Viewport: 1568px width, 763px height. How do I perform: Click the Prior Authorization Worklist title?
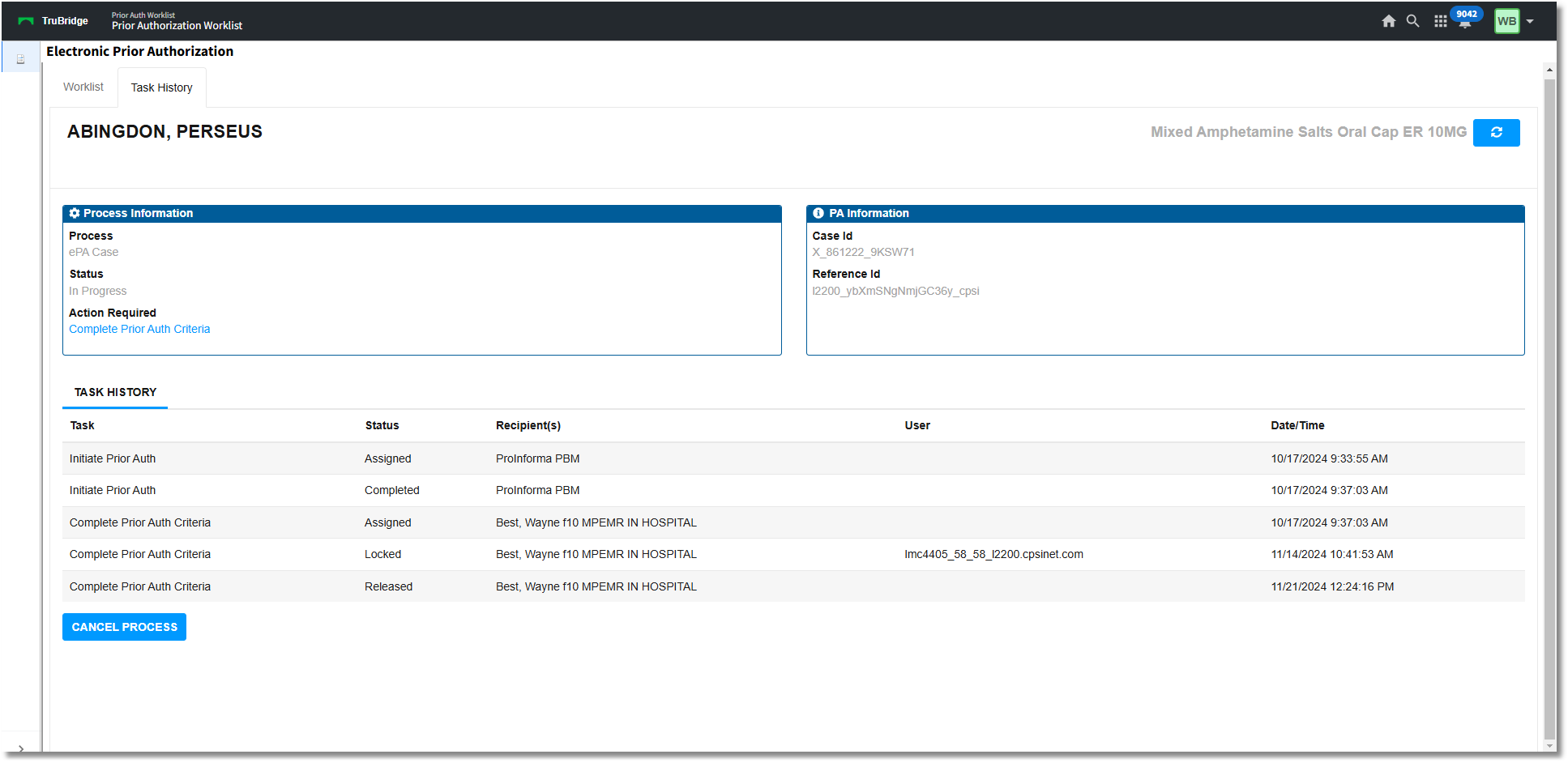click(177, 26)
